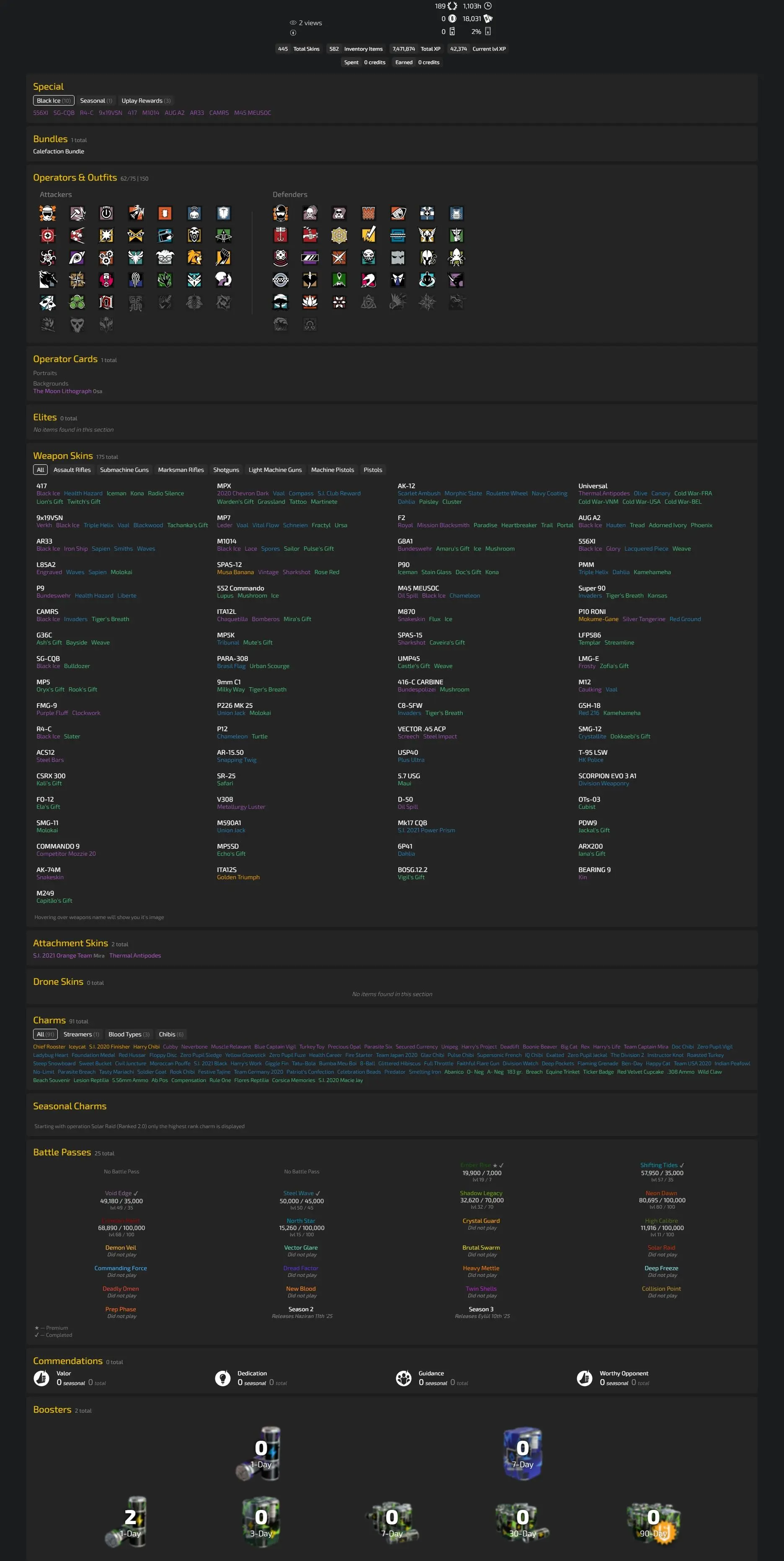Filter weapon skins by Assault Rifles
Viewport: 784px width, 1561px height.
72,470
